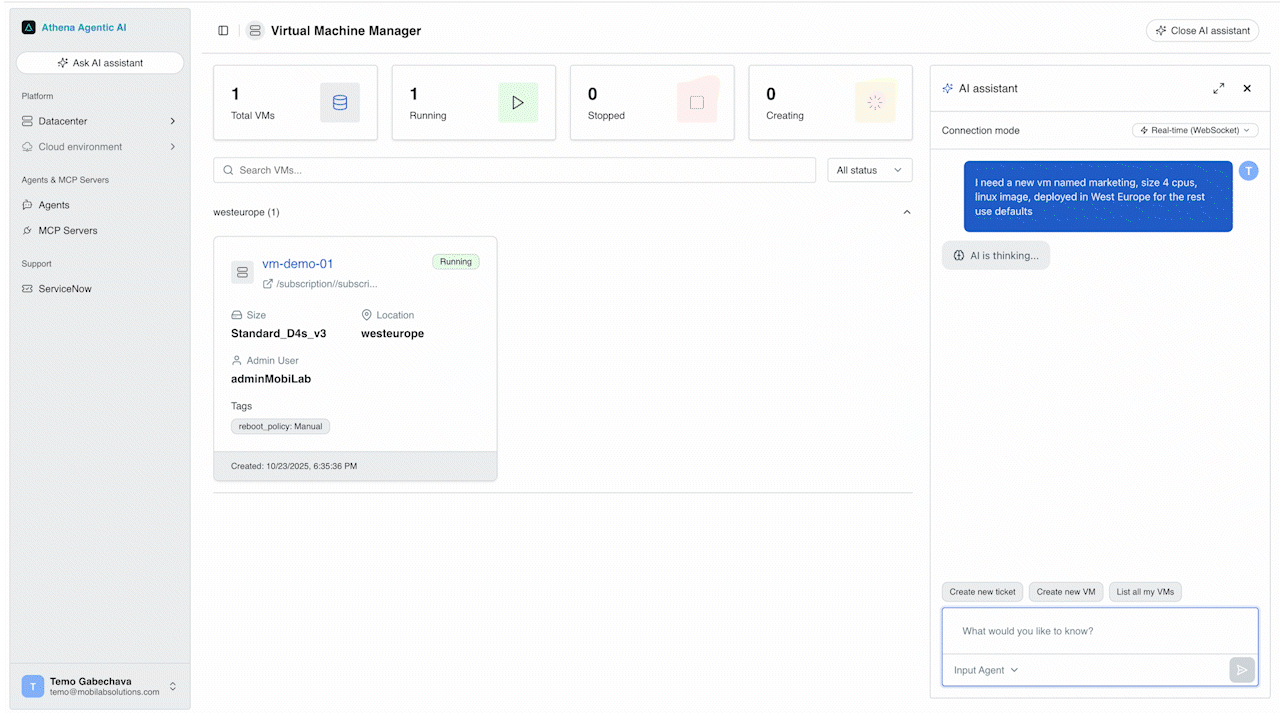Click the westeurope (1) group heading
1280x720 pixels.
point(246,212)
